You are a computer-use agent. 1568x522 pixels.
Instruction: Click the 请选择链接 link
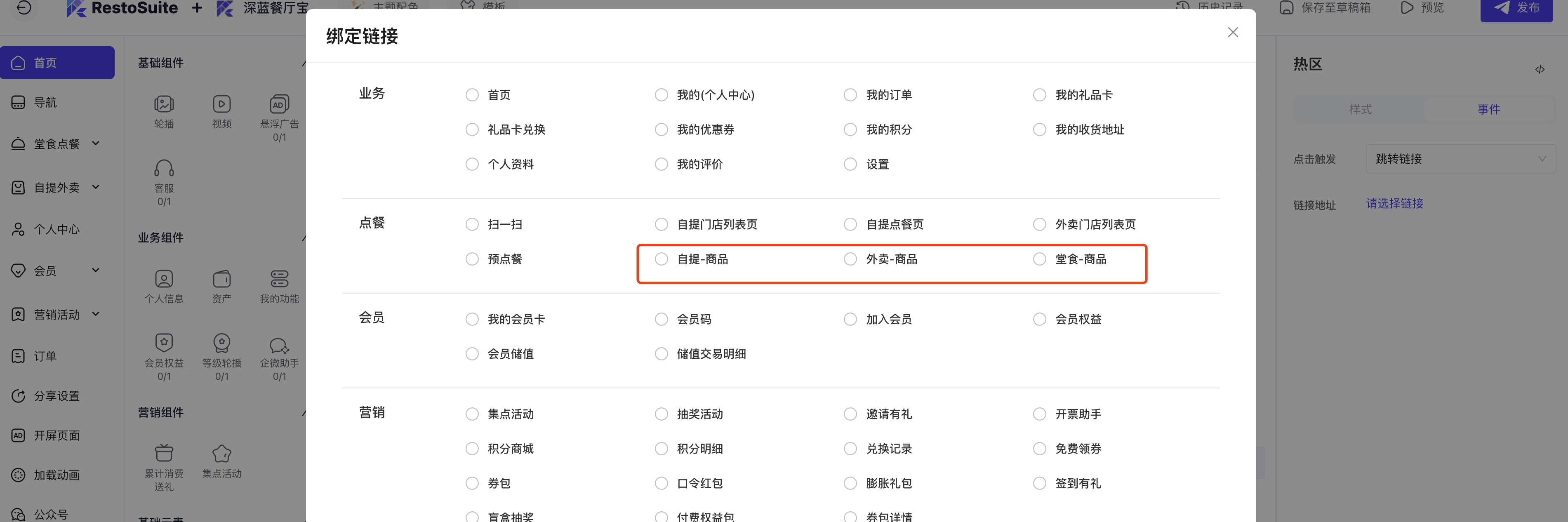(1394, 204)
